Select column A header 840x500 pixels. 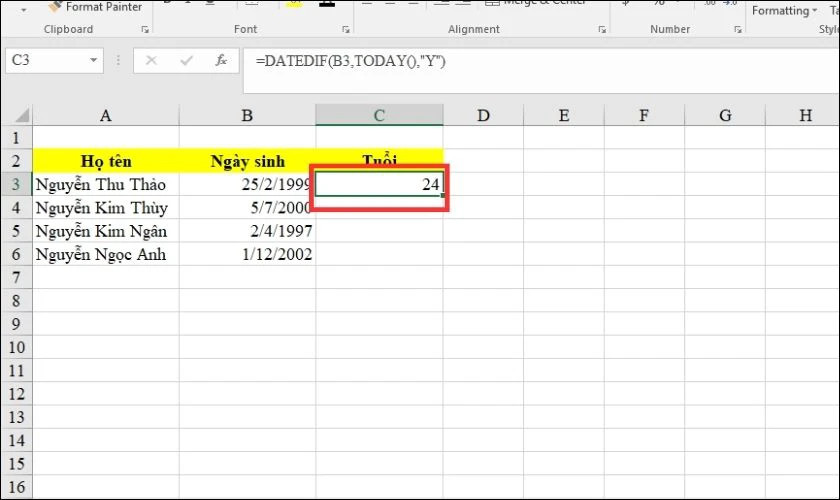[x=106, y=115]
